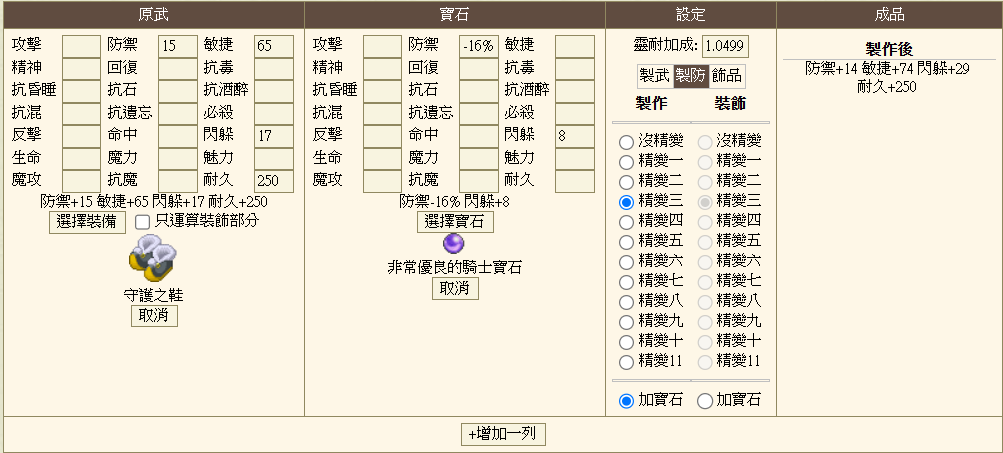Click the 裝飾 column heading

[x=730, y=104]
